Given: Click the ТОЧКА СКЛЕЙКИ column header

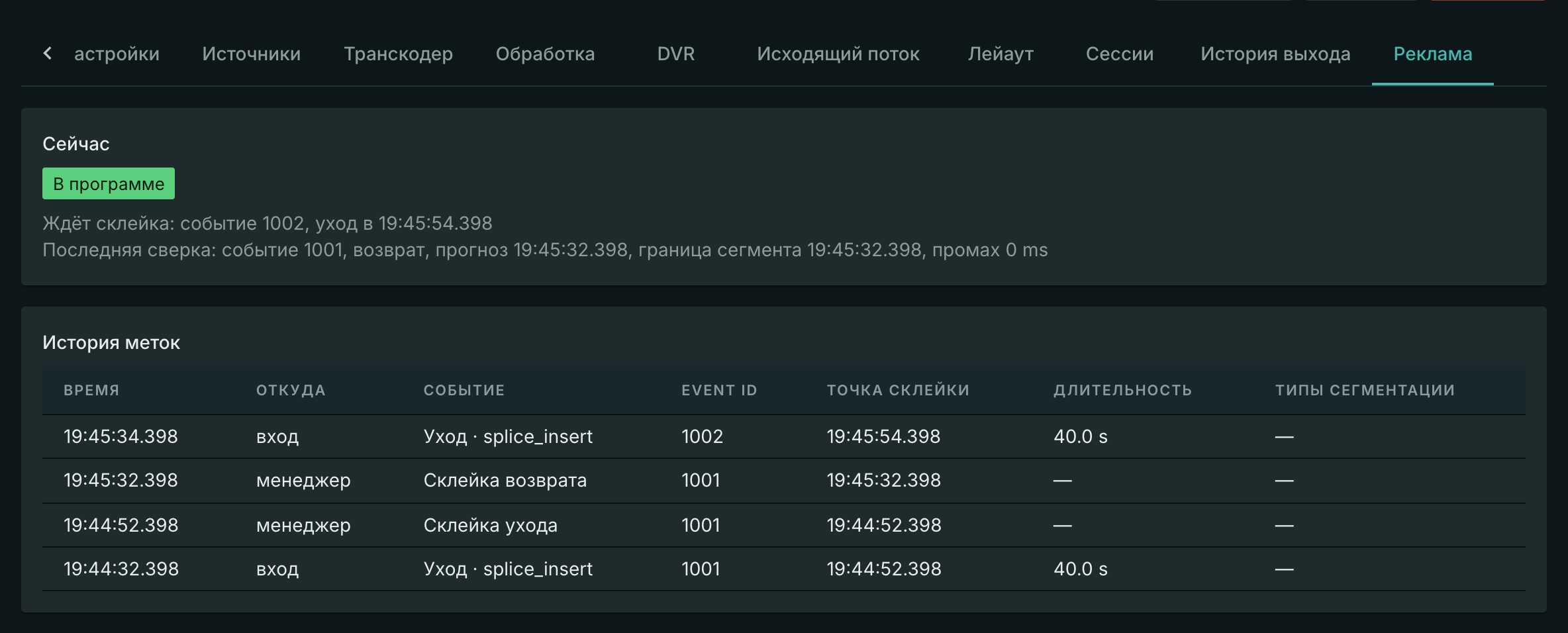Looking at the screenshot, I should tap(898, 390).
